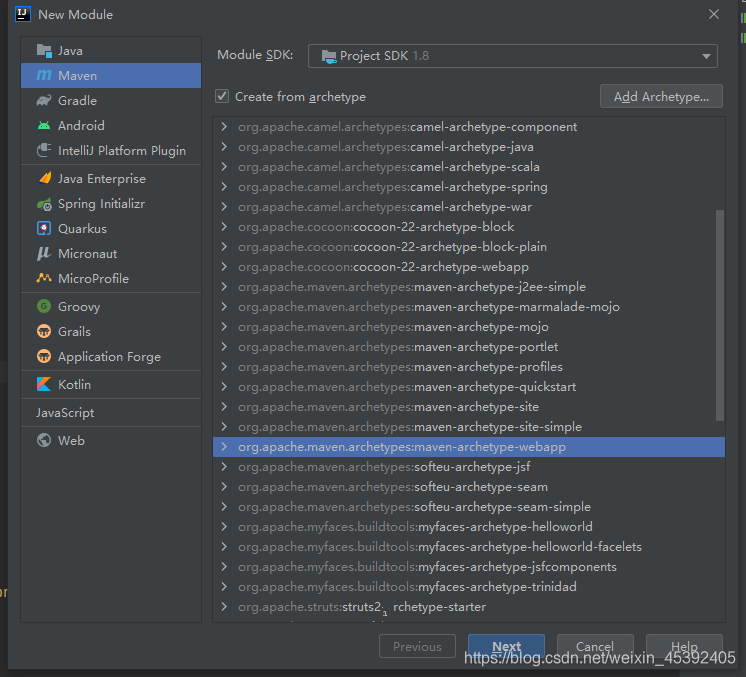Click the Grails icon
The image size is (746, 677).
pos(44,331)
